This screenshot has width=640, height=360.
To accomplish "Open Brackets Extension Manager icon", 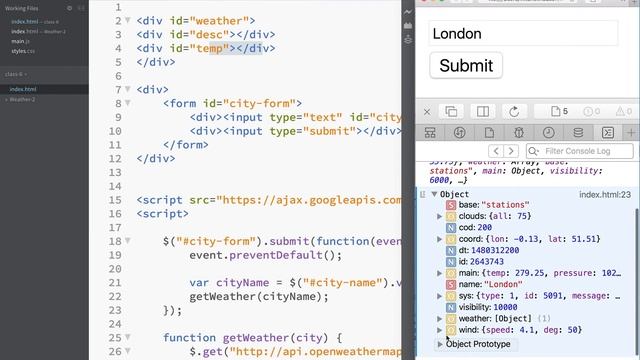I will pos(408,26).
